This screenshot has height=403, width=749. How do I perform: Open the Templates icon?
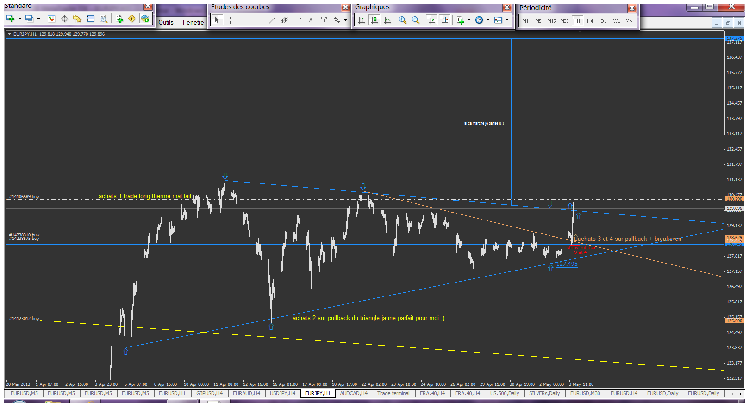[x=498, y=20]
